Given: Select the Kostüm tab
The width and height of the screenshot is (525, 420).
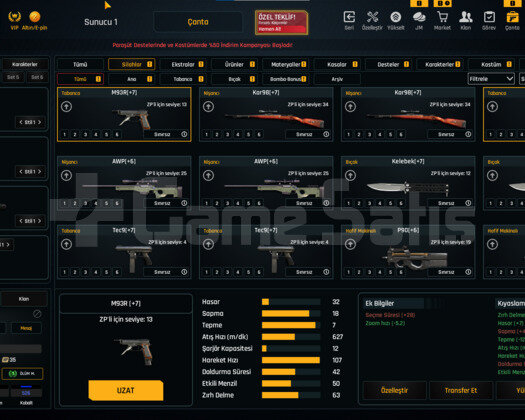Looking at the screenshot, I should pyautogui.click(x=491, y=64).
